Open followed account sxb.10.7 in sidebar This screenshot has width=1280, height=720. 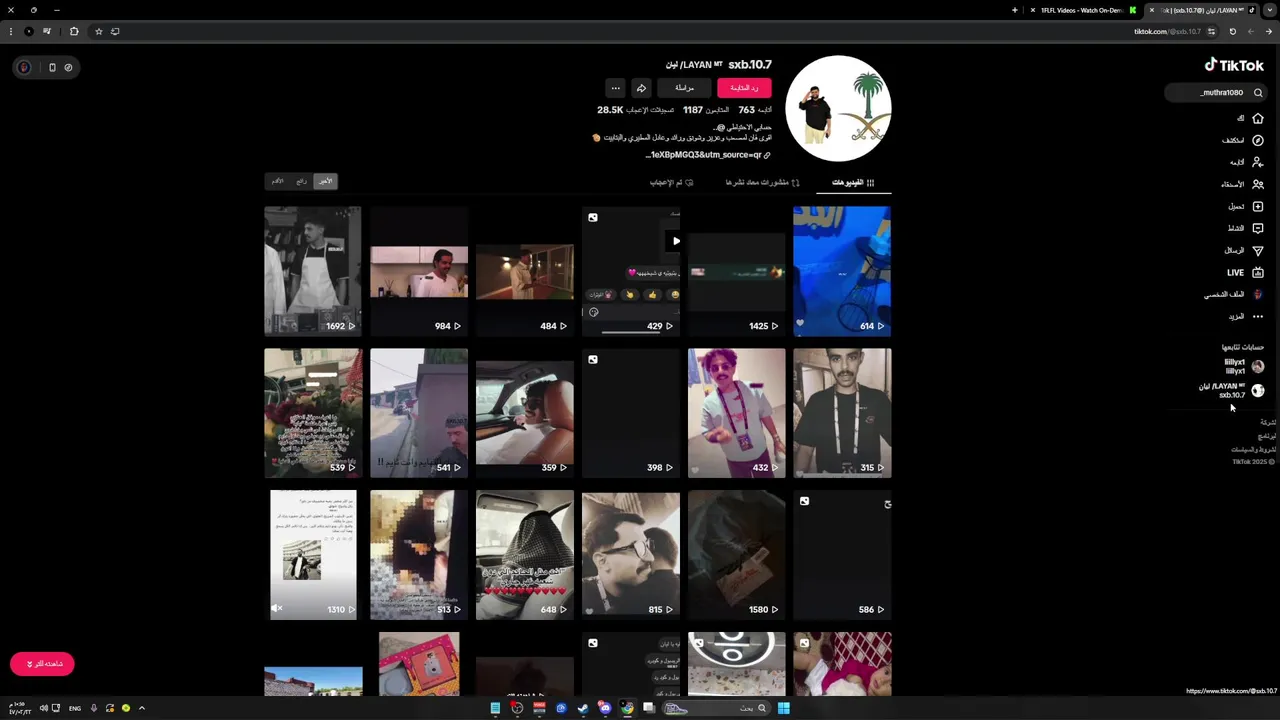tap(1232, 390)
